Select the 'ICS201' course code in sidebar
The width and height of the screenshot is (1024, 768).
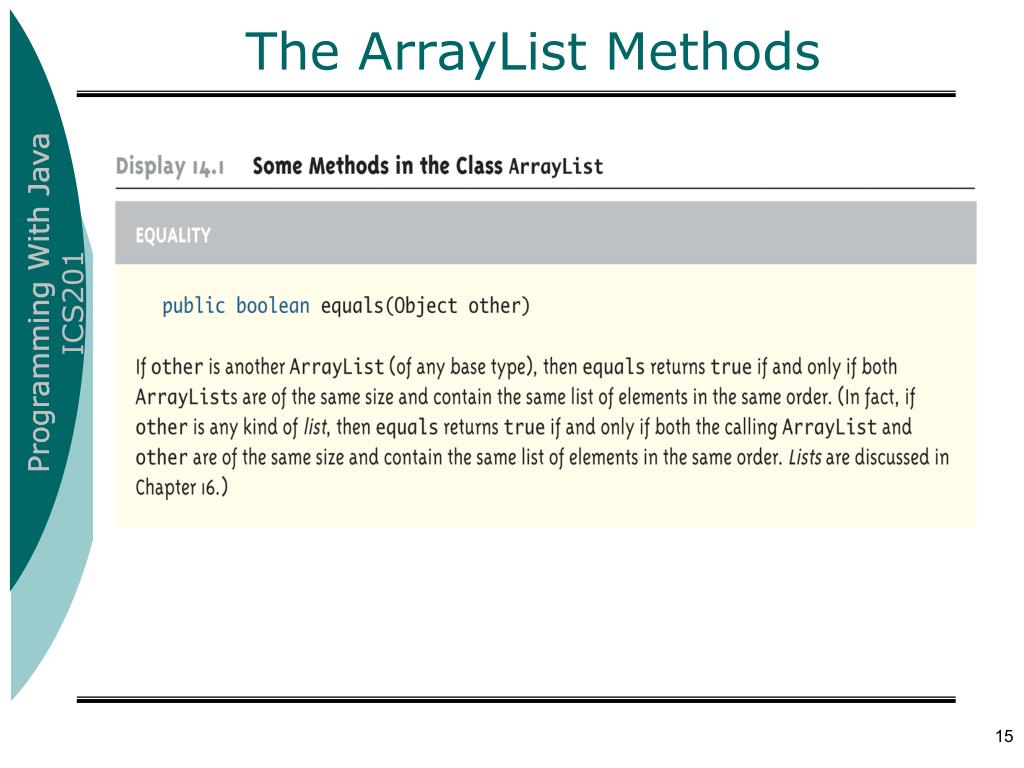click(x=73, y=302)
